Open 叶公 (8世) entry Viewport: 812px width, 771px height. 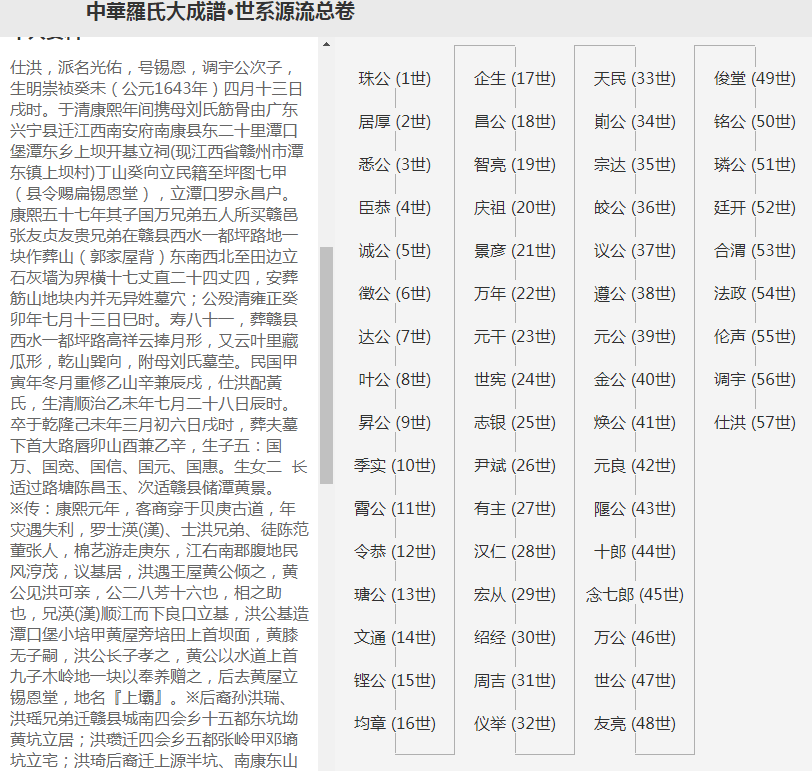pos(395,380)
